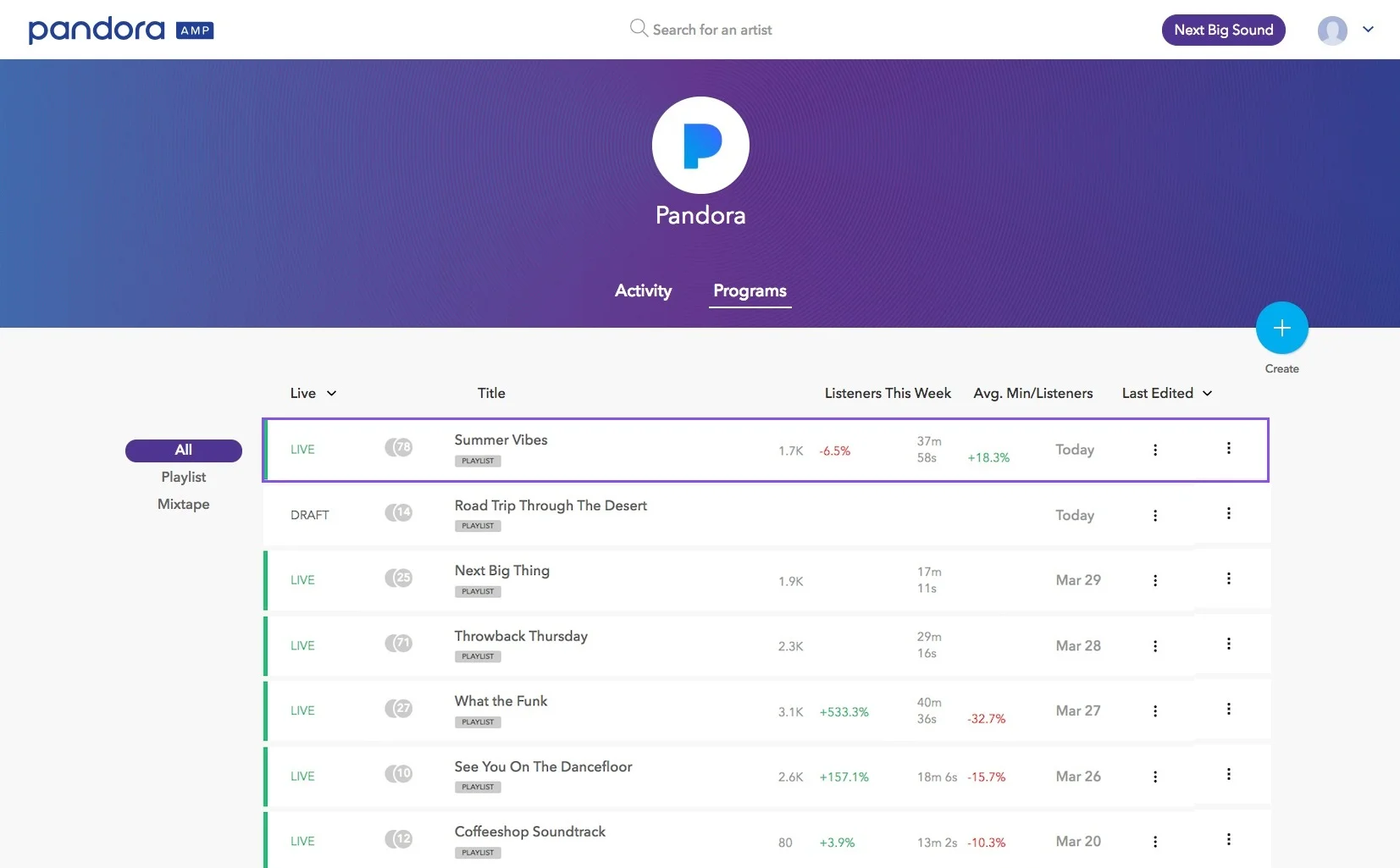Open What the Funk inner options menu
The height and width of the screenshot is (868, 1400).
[1154, 711]
